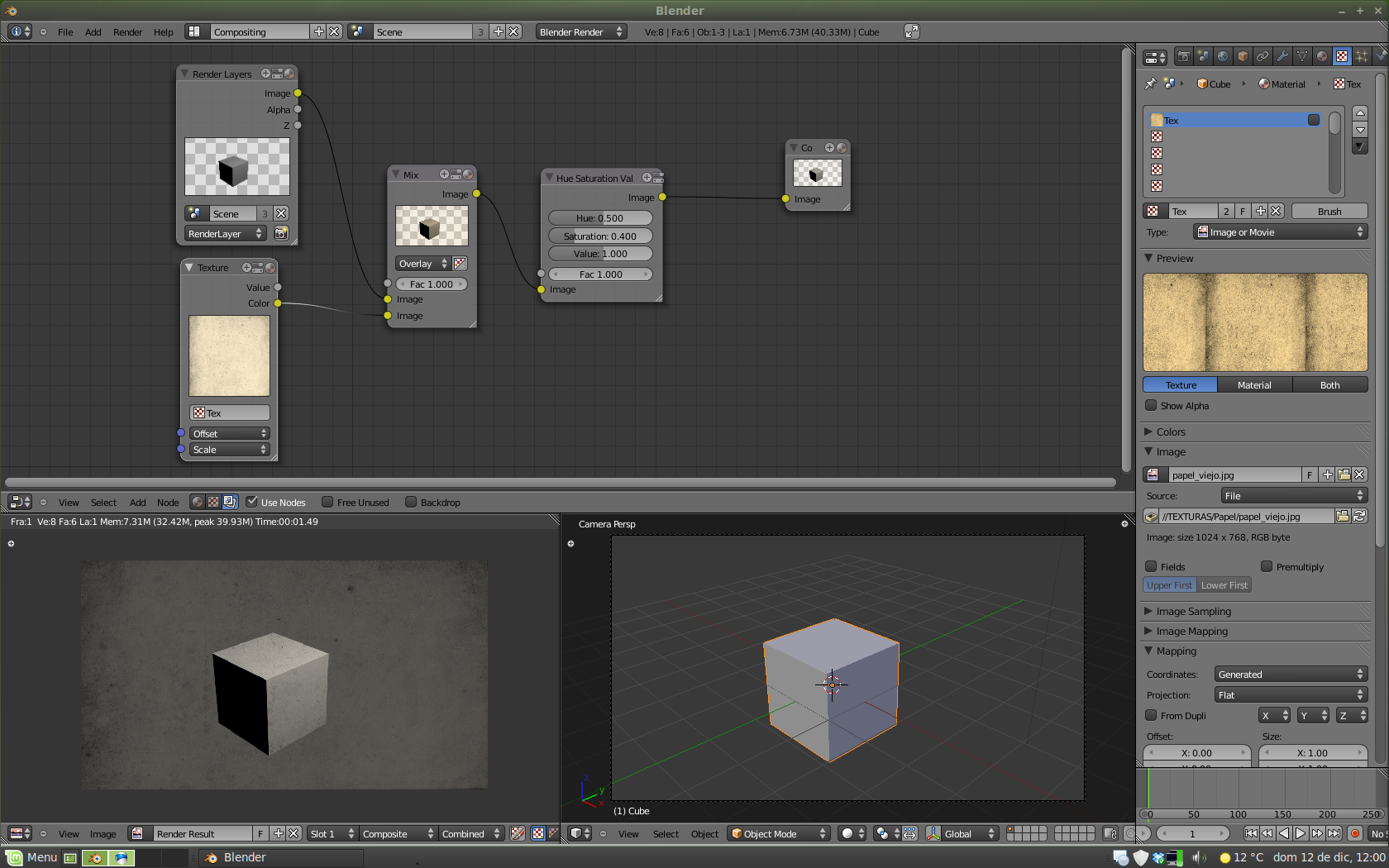The width and height of the screenshot is (1389, 868).
Task: Click the Blender task in the taskbar
Action: pos(280,857)
